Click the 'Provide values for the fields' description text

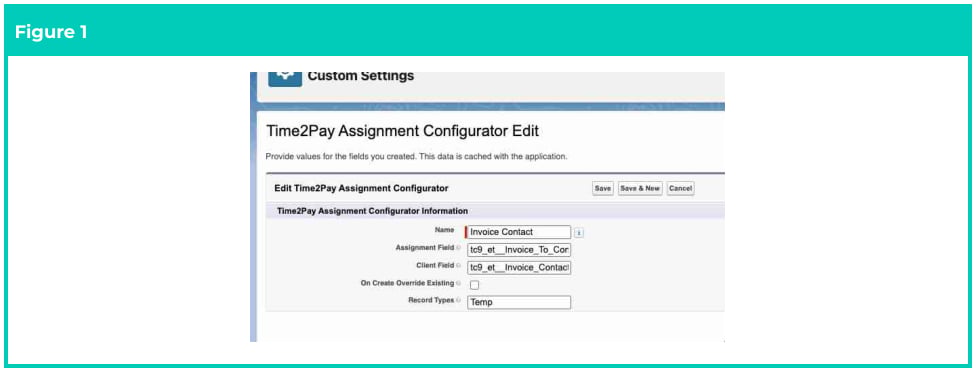(x=416, y=156)
